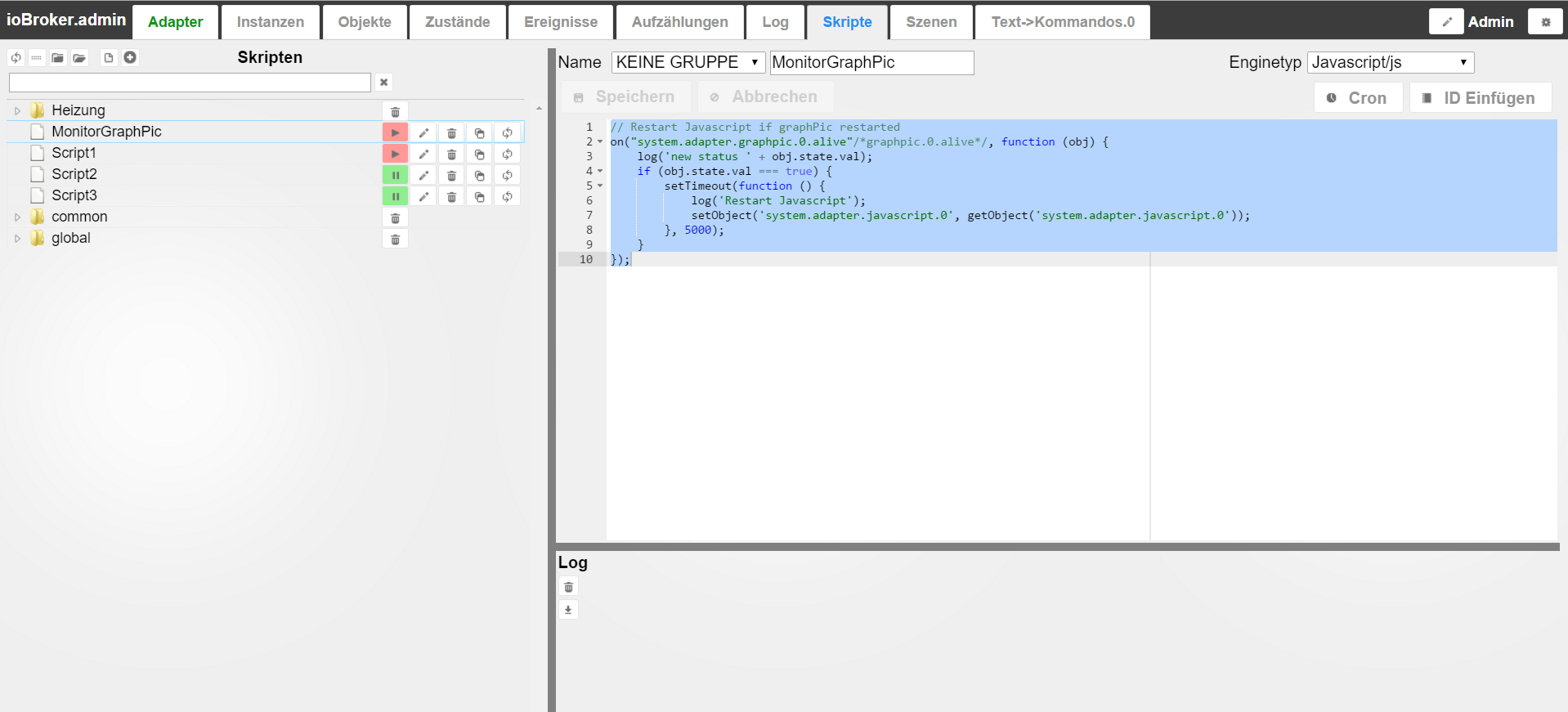
Task: Click code editor line number 10
Action: 586,260
